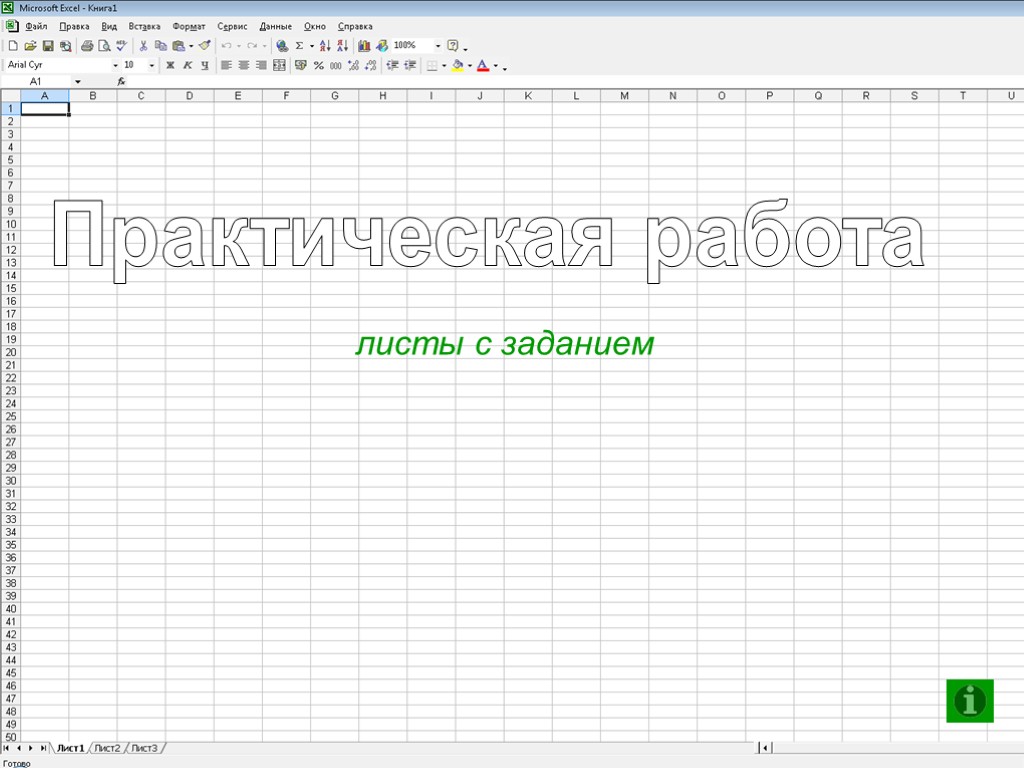Decrease indent icon
The image size is (1024, 768).
392,65
